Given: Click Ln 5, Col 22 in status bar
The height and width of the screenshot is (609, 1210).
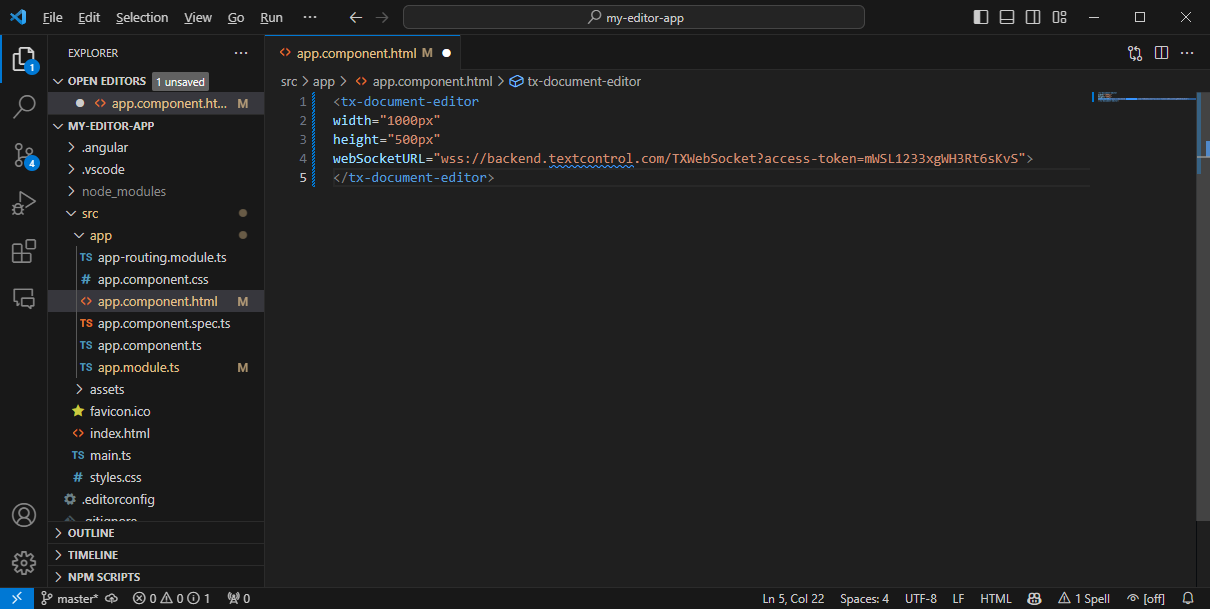Looking at the screenshot, I should [793, 598].
